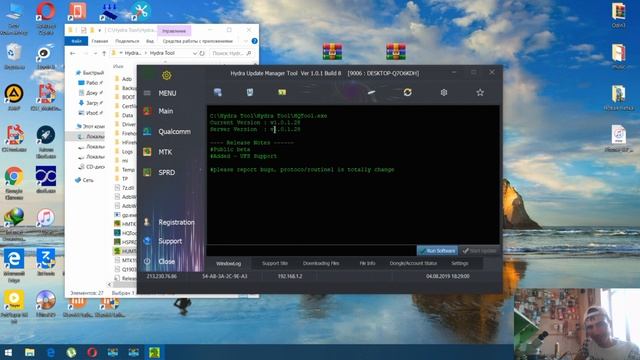Open Средства работы с приложениями tab
640x360 pixels.
tap(198, 41)
